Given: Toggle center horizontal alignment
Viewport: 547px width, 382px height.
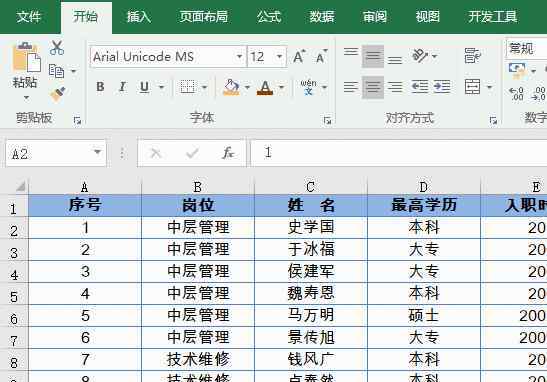Looking at the screenshot, I should tap(373, 87).
